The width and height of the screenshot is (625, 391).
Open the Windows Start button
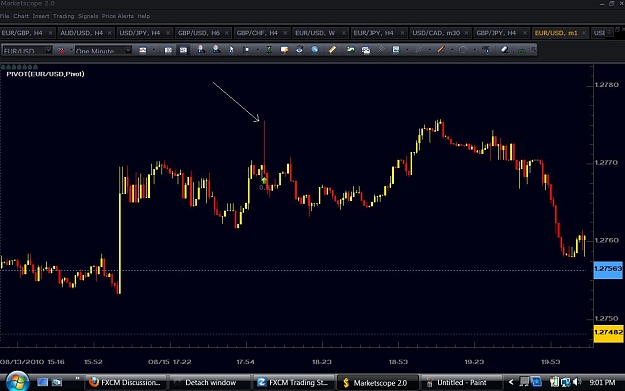(17, 382)
